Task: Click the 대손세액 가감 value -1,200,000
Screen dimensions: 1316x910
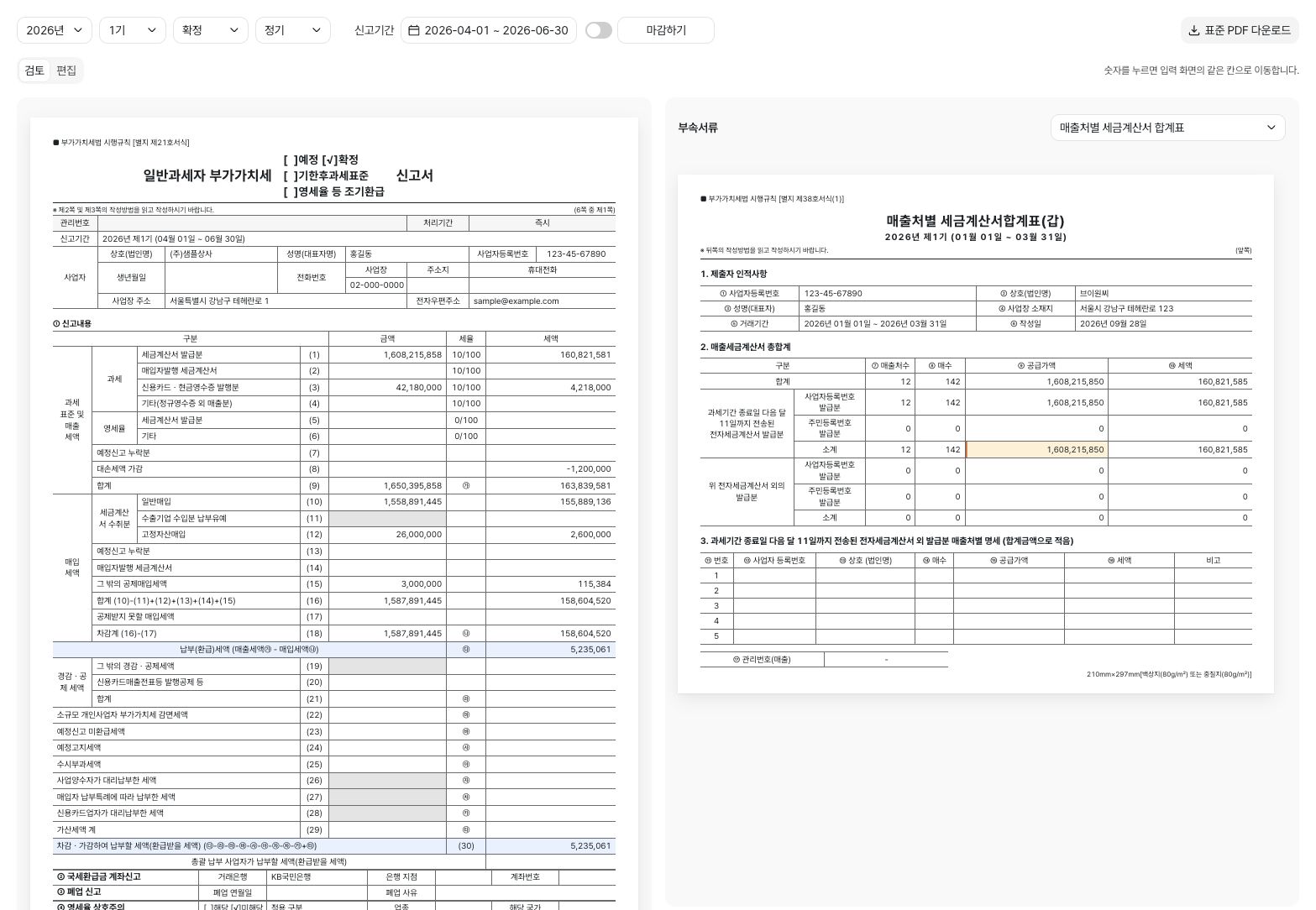Action: (x=589, y=469)
